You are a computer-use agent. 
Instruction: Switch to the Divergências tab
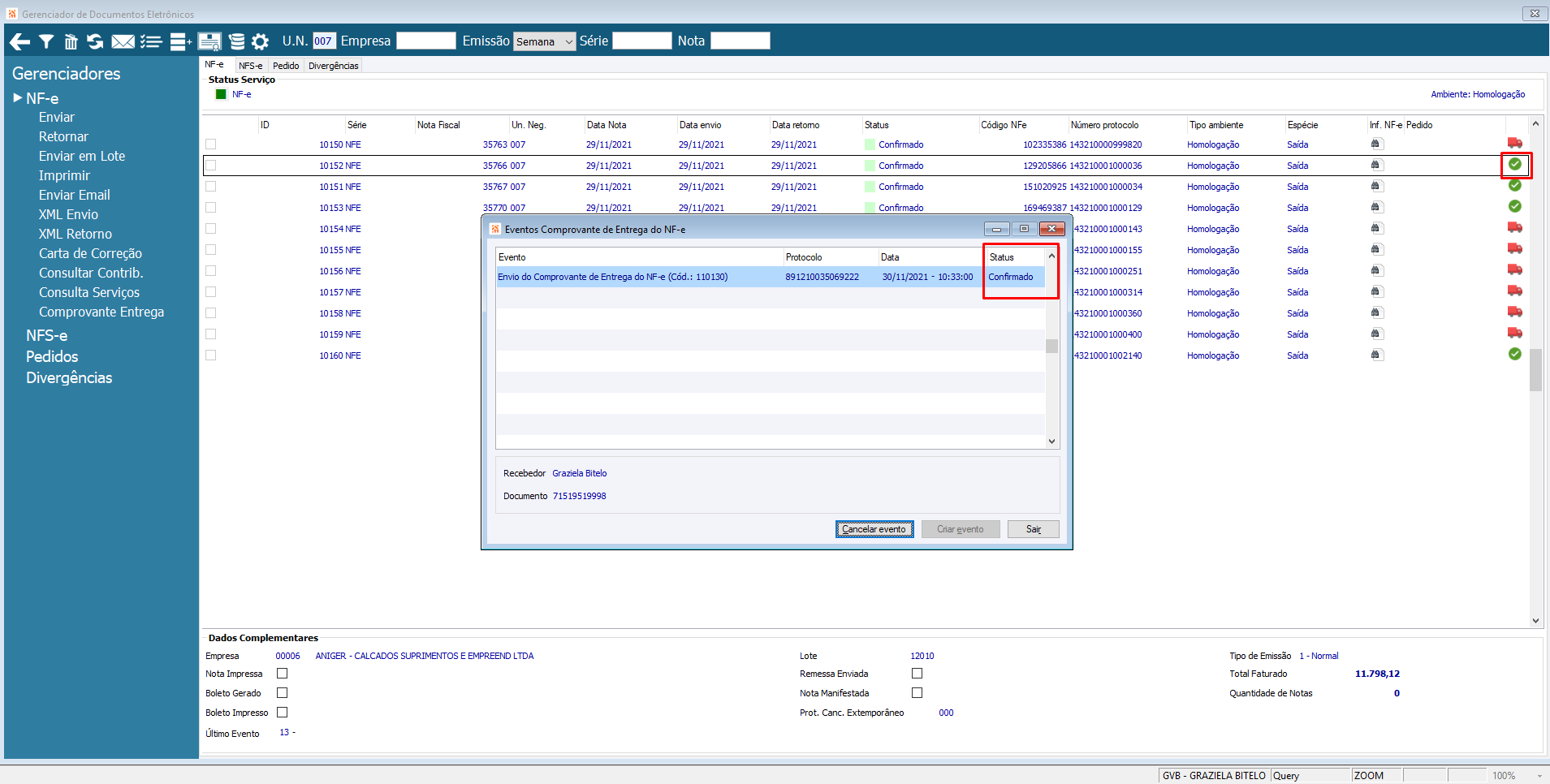(334, 66)
